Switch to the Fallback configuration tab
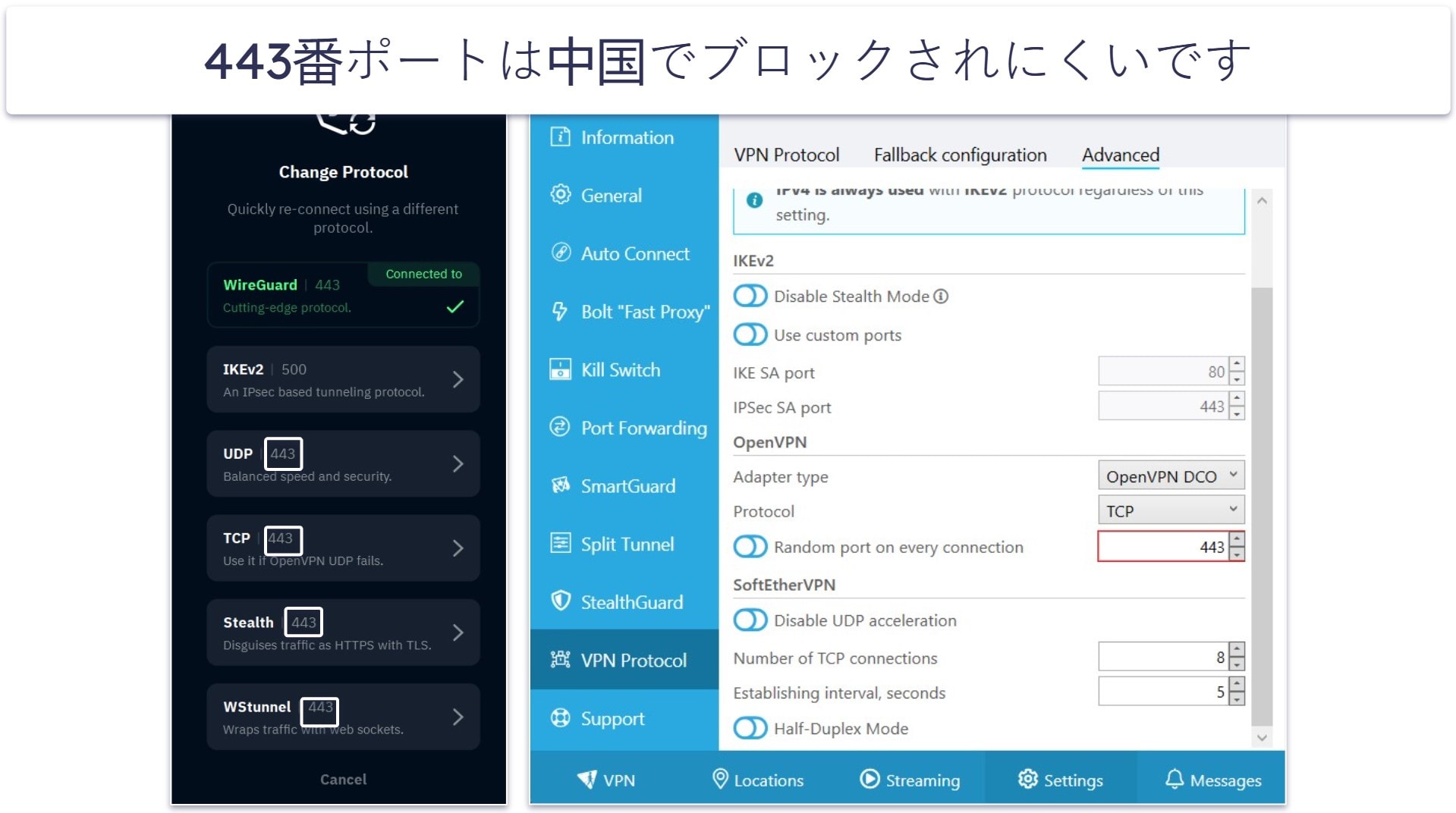 click(x=960, y=155)
